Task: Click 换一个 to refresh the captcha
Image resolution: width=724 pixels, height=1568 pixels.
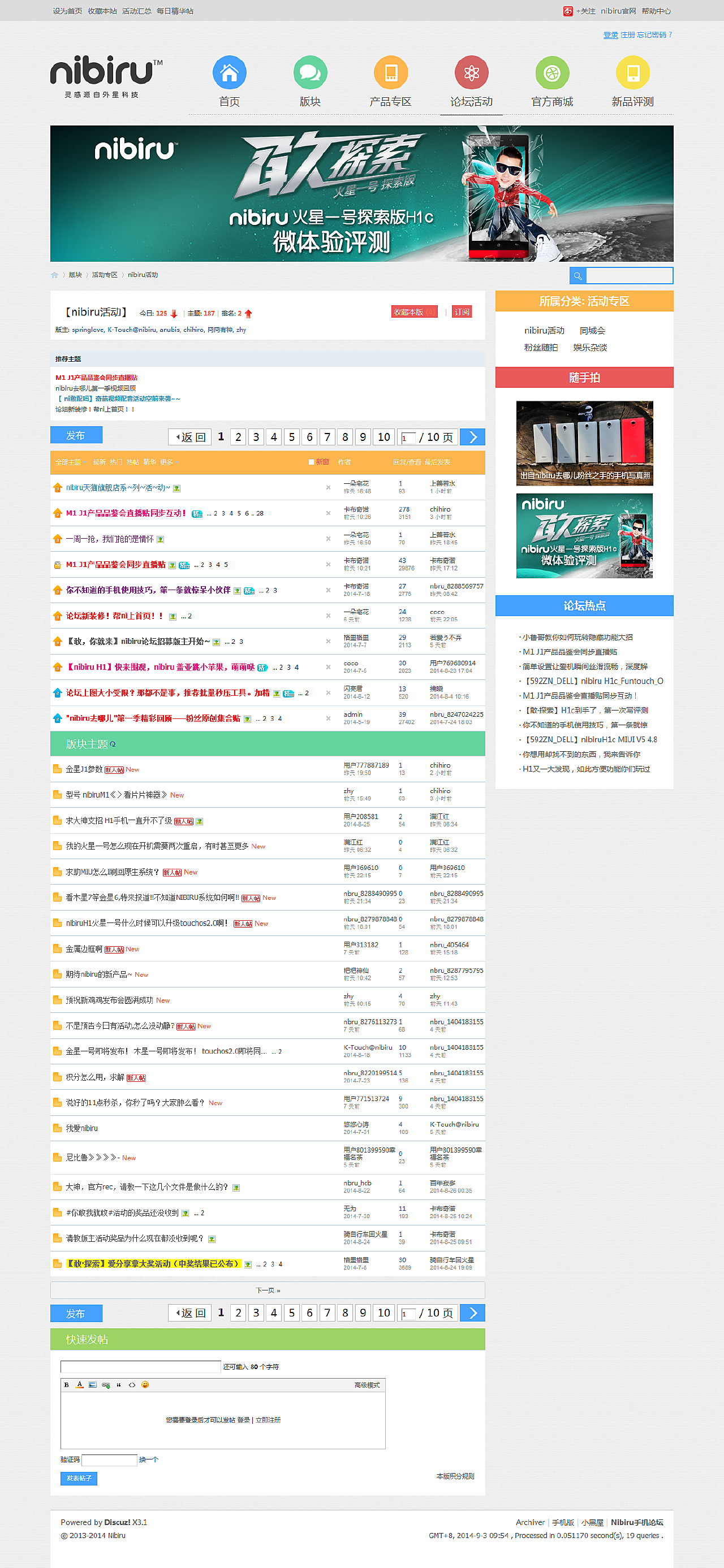Action: [x=149, y=1459]
